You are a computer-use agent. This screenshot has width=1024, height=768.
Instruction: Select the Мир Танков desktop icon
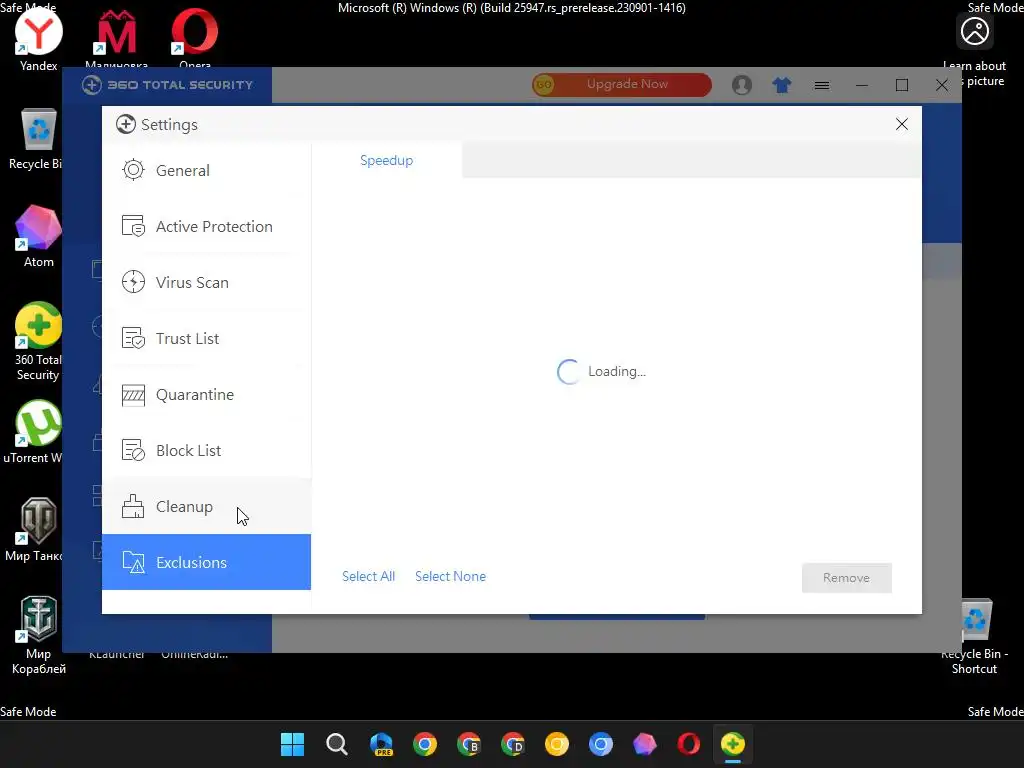[36, 530]
